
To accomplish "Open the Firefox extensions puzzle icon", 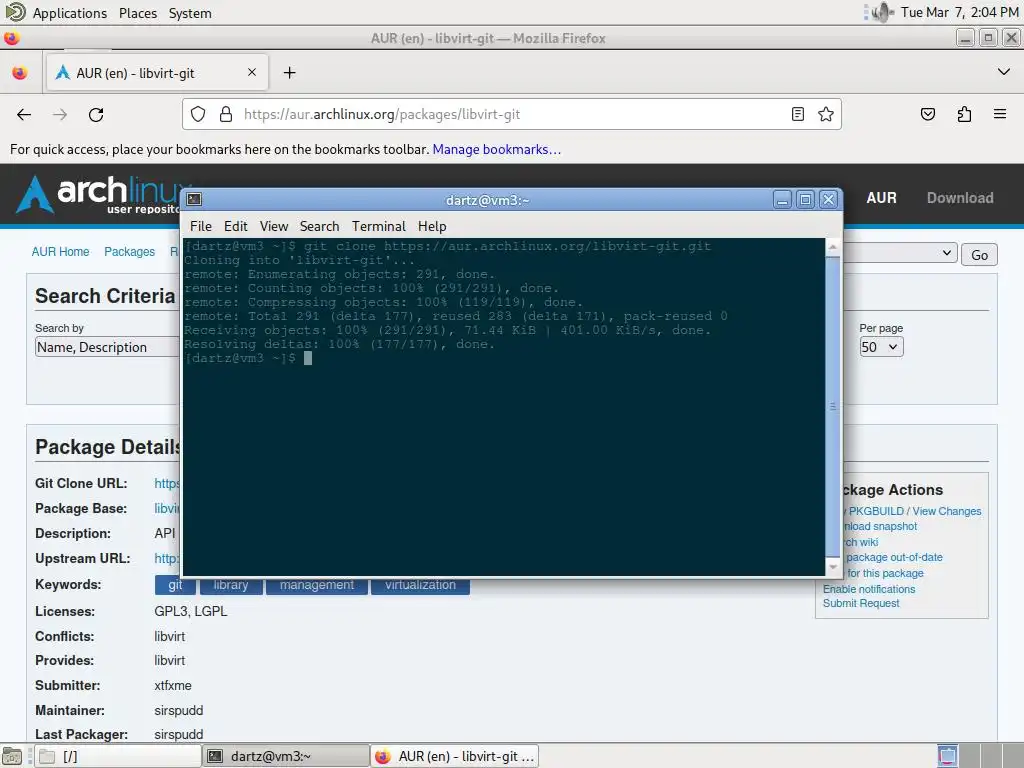I will coord(964,115).
